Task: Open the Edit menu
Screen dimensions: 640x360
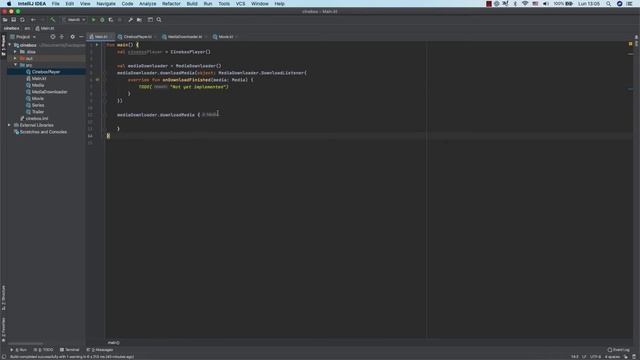Action: coord(70,4)
